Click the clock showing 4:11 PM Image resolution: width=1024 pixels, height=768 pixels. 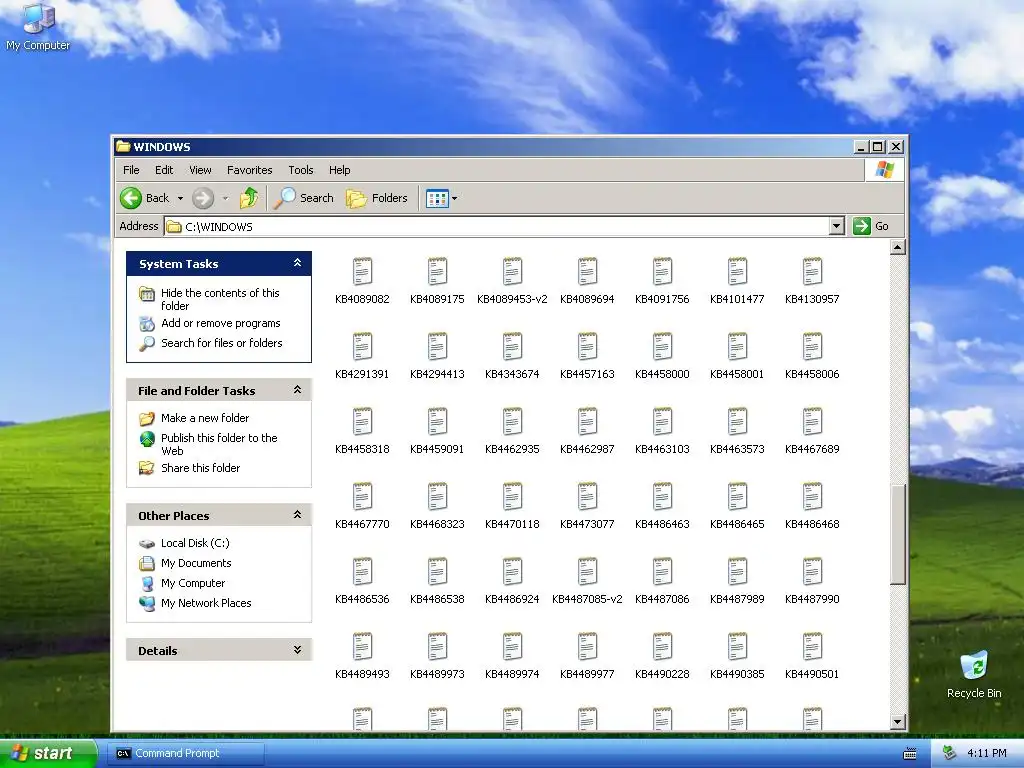[987, 753]
